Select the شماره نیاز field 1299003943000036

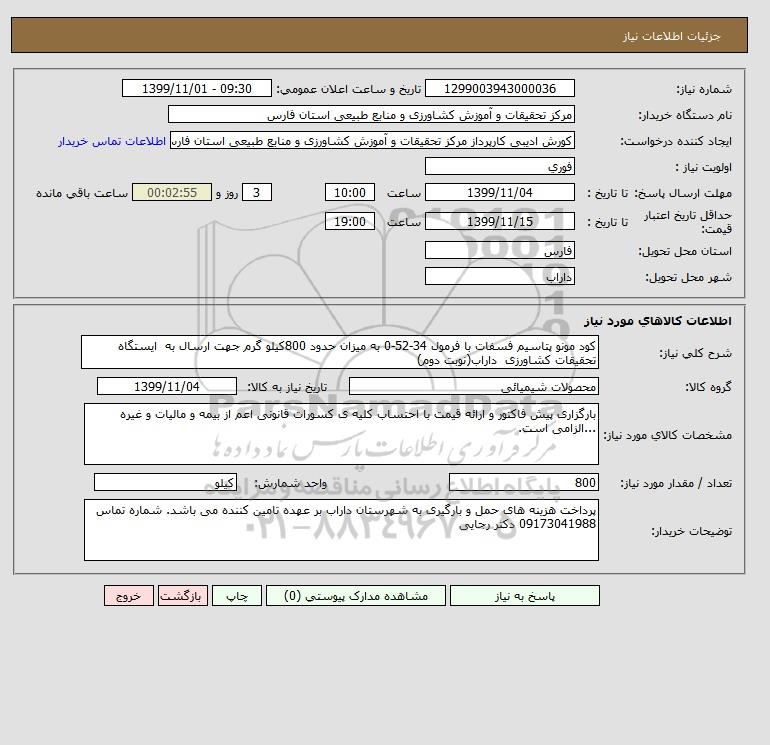pyautogui.click(x=499, y=88)
